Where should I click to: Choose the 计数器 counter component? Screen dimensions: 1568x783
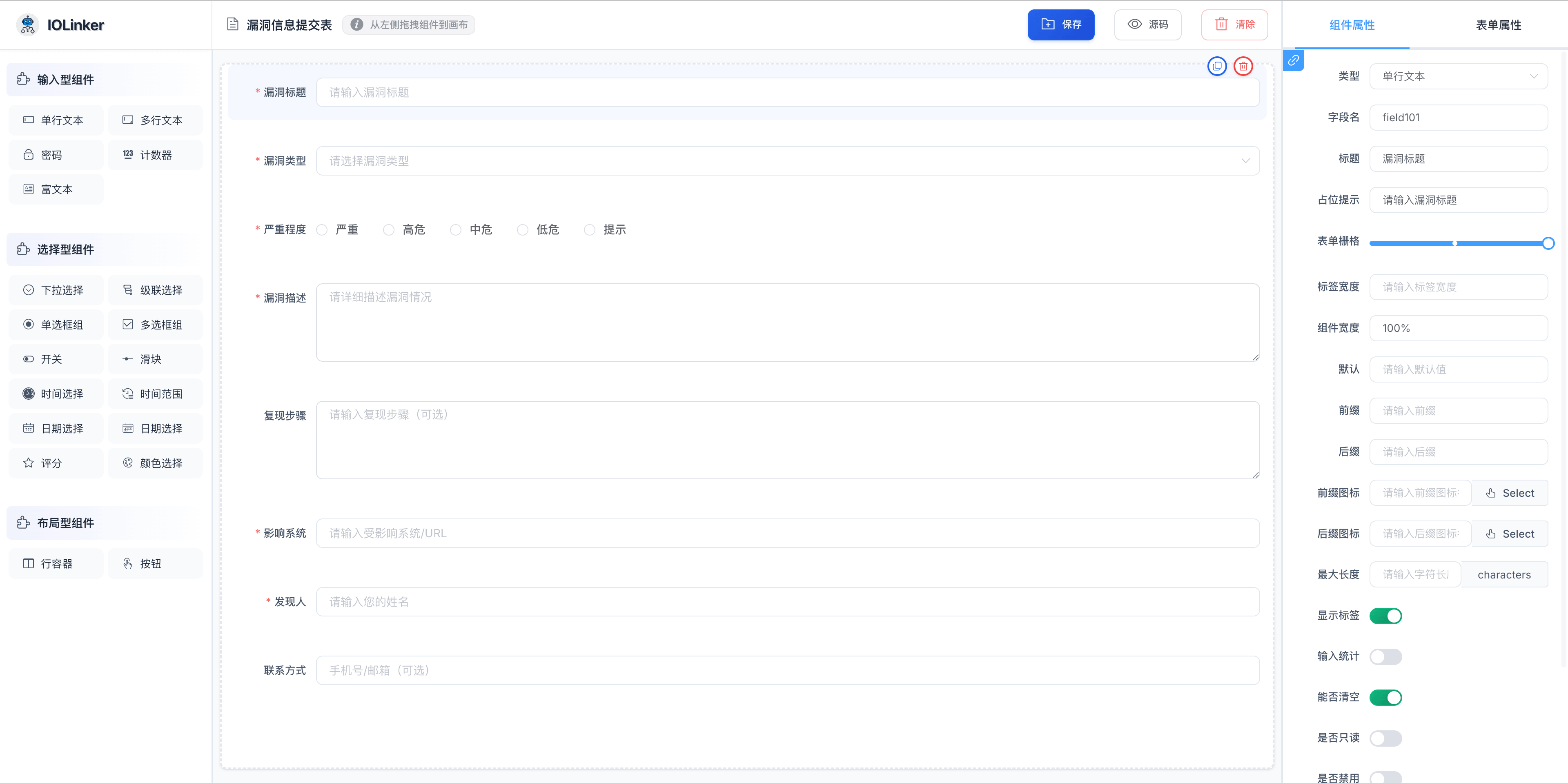155,155
